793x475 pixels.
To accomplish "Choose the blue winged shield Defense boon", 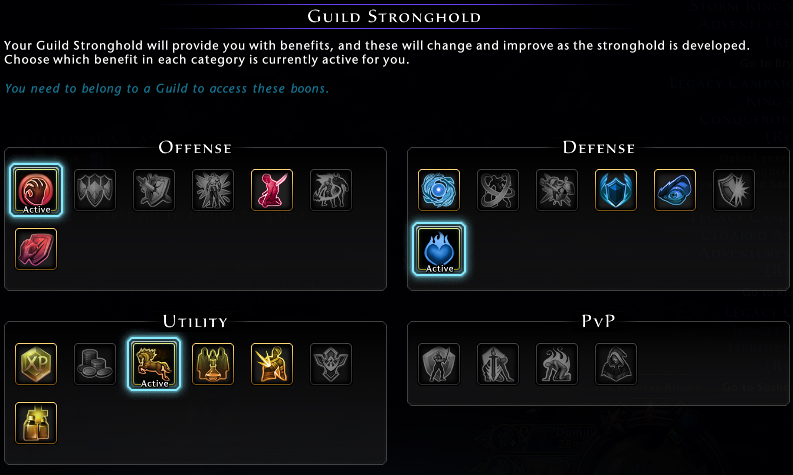I will click(615, 189).
